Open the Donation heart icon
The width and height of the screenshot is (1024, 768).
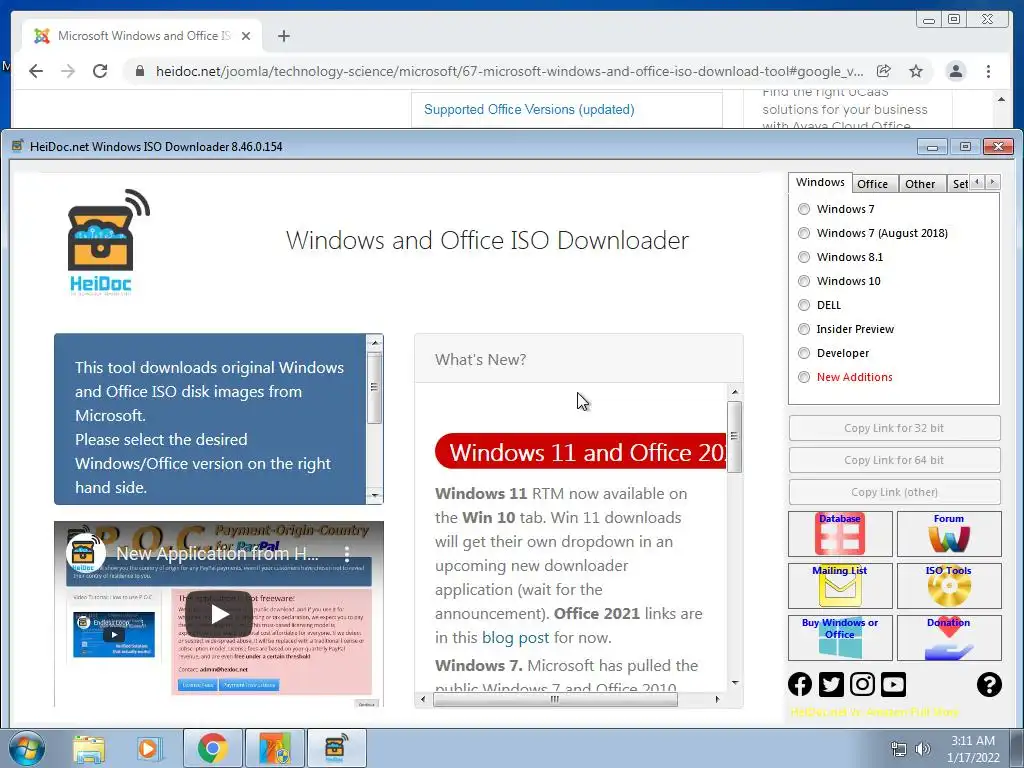(949, 638)
